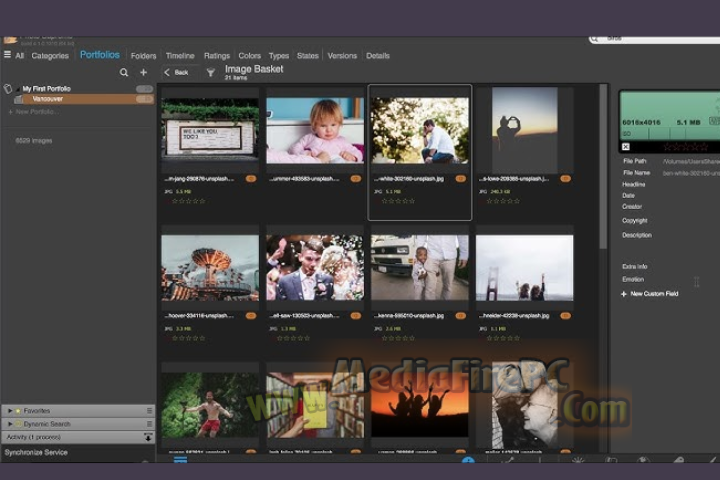Switch to the Categories tab
This screenshot has width=720, height=480.
(50, 56)
